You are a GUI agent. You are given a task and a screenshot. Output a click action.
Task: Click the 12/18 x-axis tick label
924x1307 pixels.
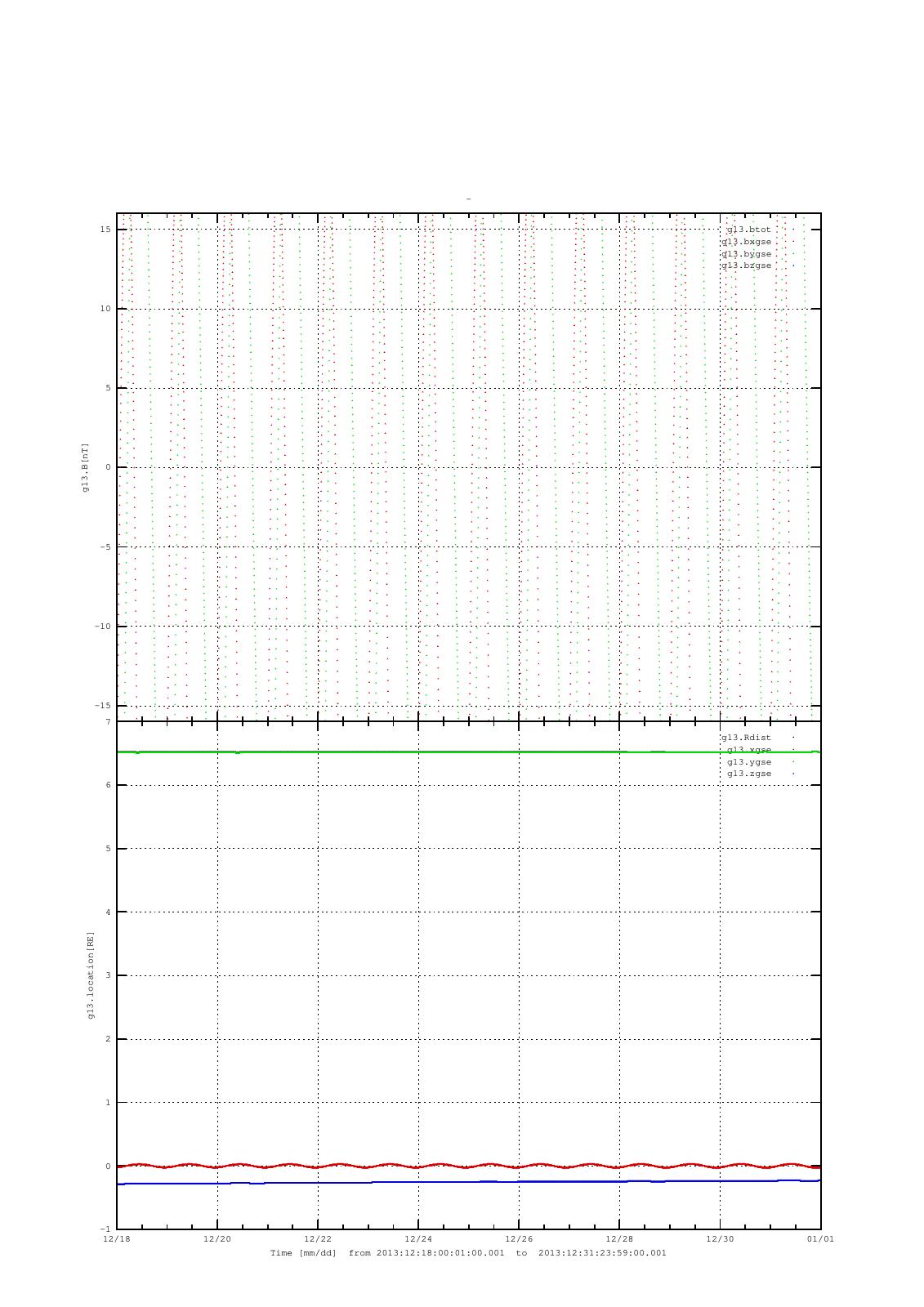(x=117, y=1239)
